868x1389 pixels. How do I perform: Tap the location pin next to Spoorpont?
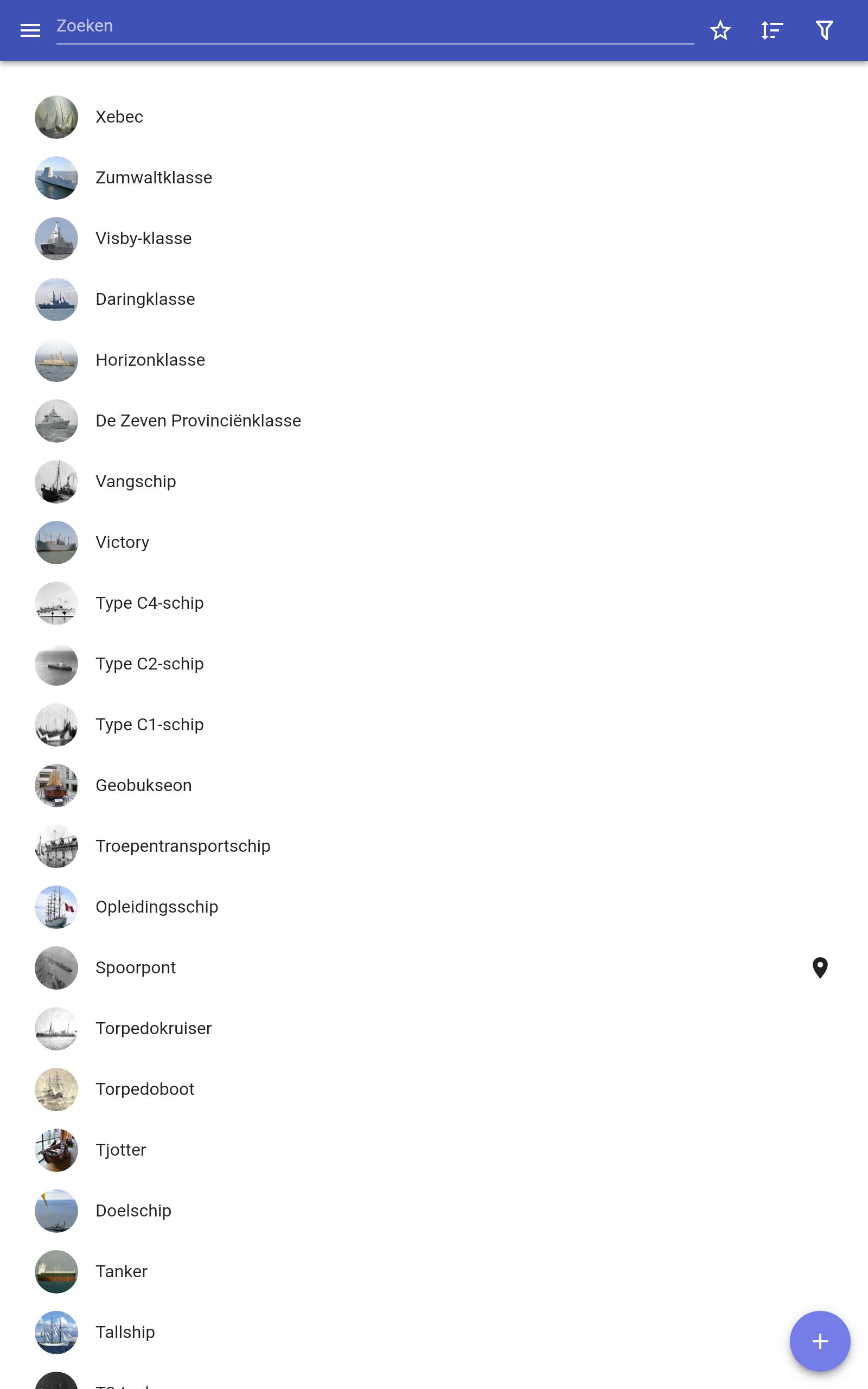[x=820, y=968]
